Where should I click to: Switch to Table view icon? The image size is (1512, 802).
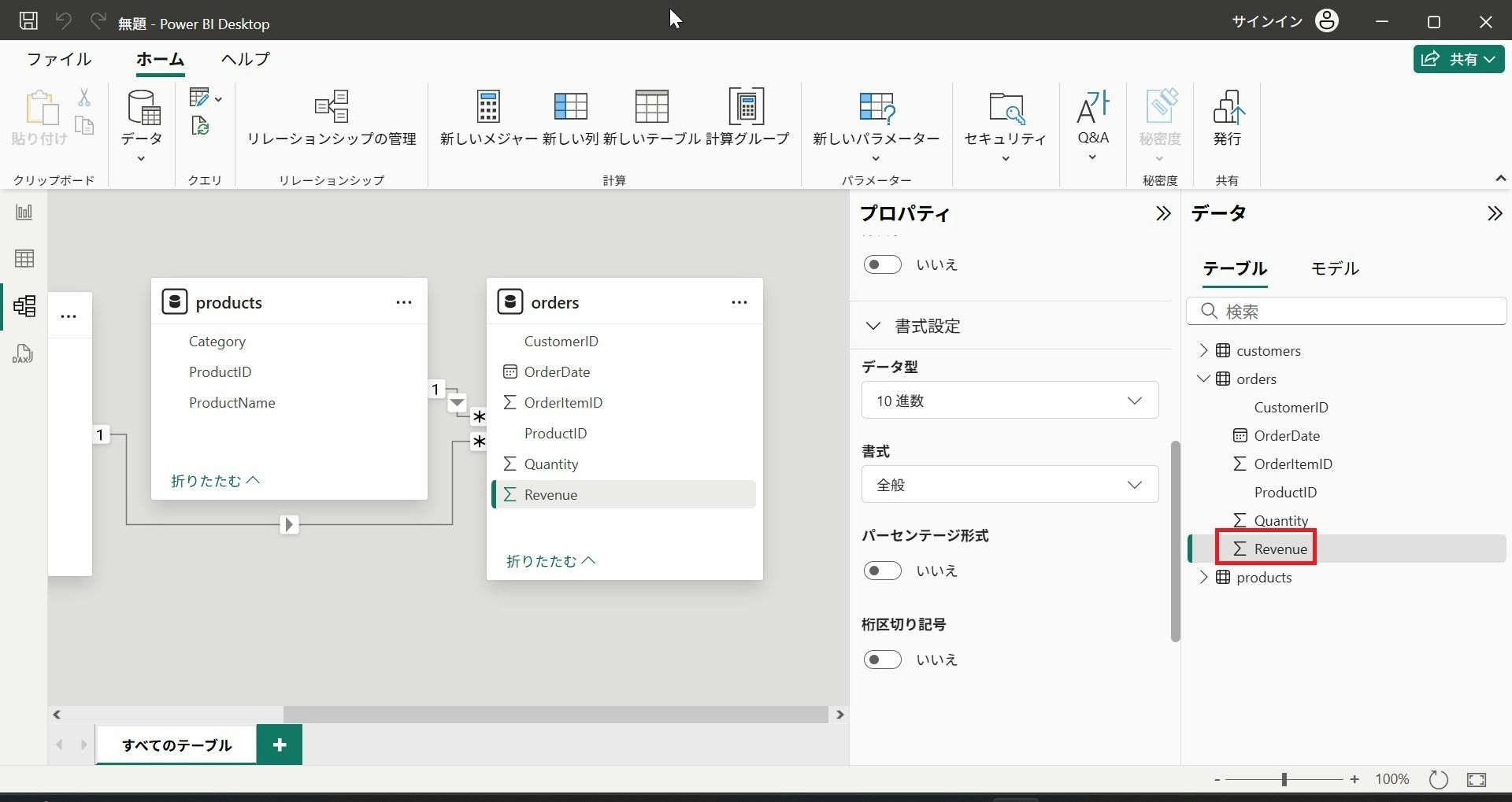24,258
